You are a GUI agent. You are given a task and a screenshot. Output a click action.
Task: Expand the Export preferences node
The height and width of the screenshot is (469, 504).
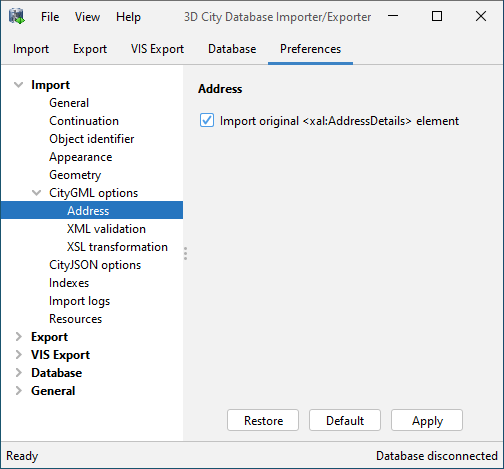[x=19, y=337]
